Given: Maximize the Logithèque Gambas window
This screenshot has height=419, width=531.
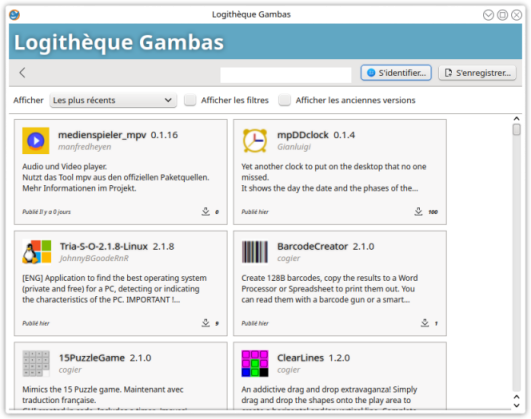Looking at the screenshot, I should [502, 15].
